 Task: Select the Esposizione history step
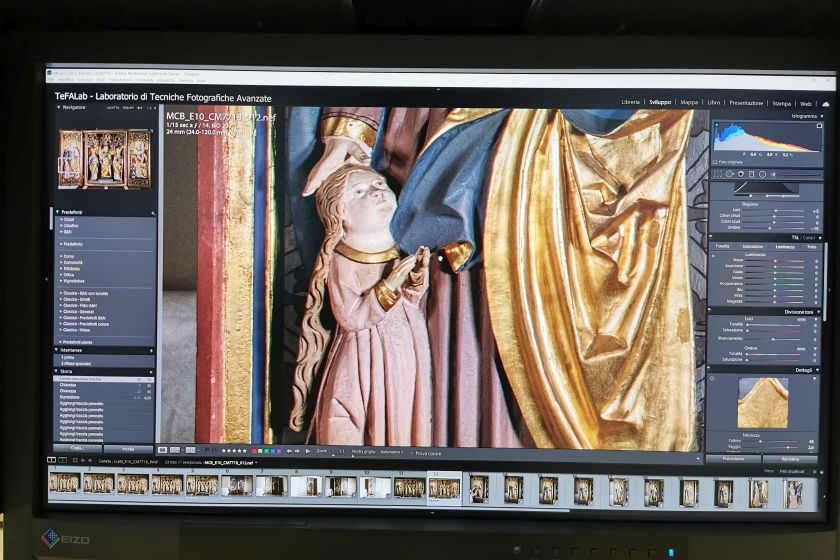[104, 397]
